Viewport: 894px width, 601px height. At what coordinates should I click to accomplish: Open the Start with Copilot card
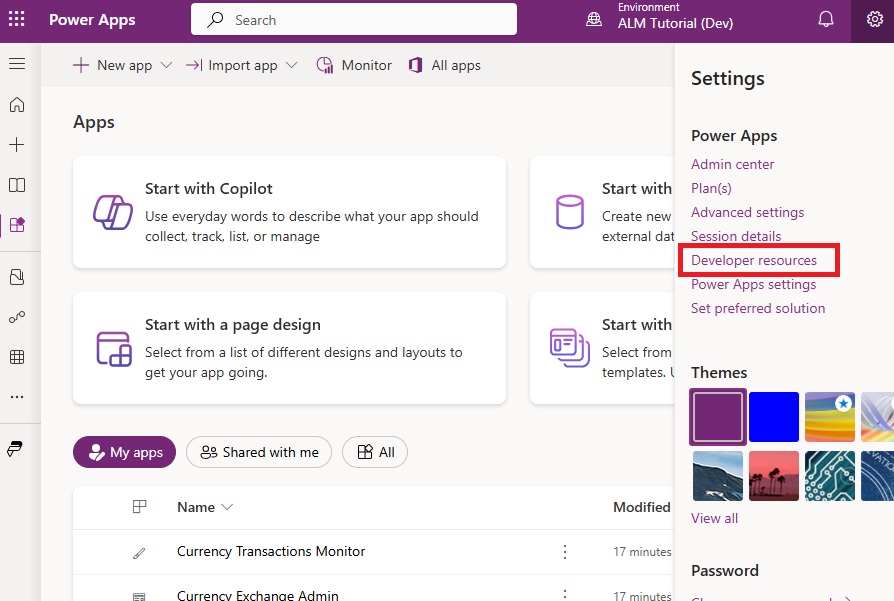tap(289, 212)
